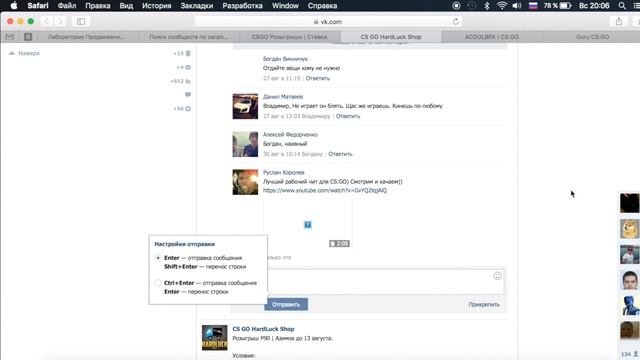The width and height of the screenshot is (640, 360).
Task: Click Данил Матвеев's car avatar
Action: 245,106
